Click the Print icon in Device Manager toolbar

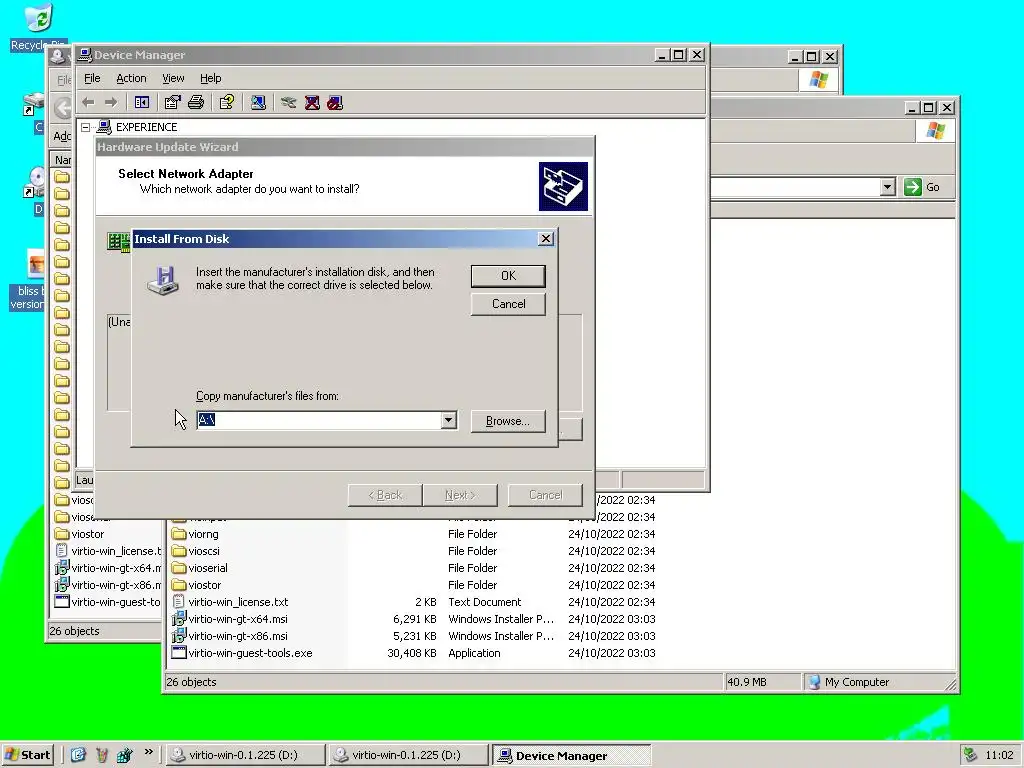point(196,103)
